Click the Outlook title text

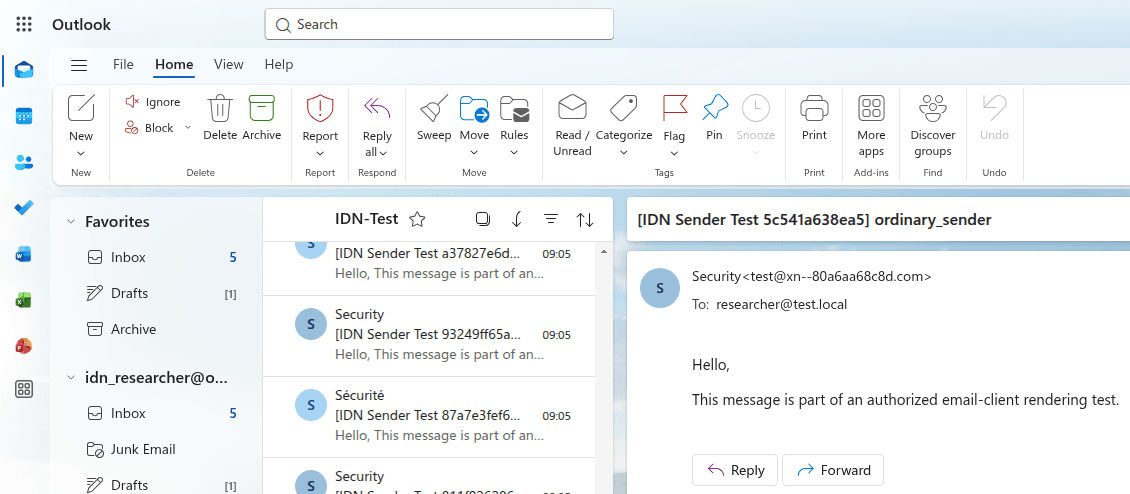[x=81, y=25]
